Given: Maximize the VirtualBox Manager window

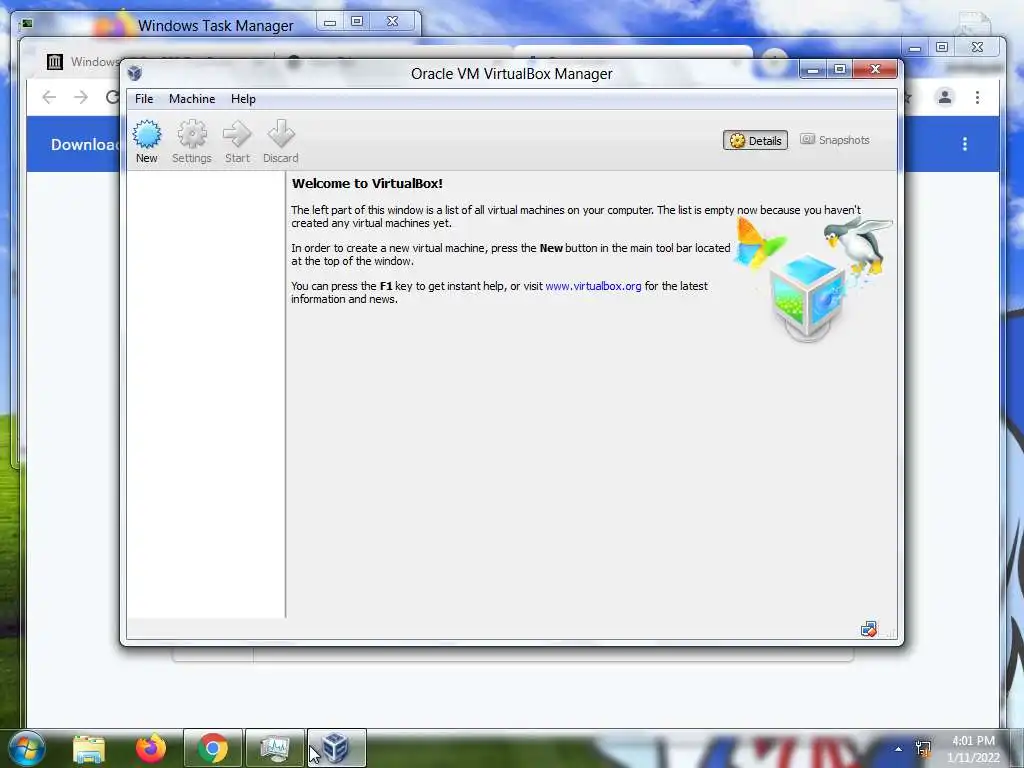Looking at the screenshot, I should coord(840,69).
